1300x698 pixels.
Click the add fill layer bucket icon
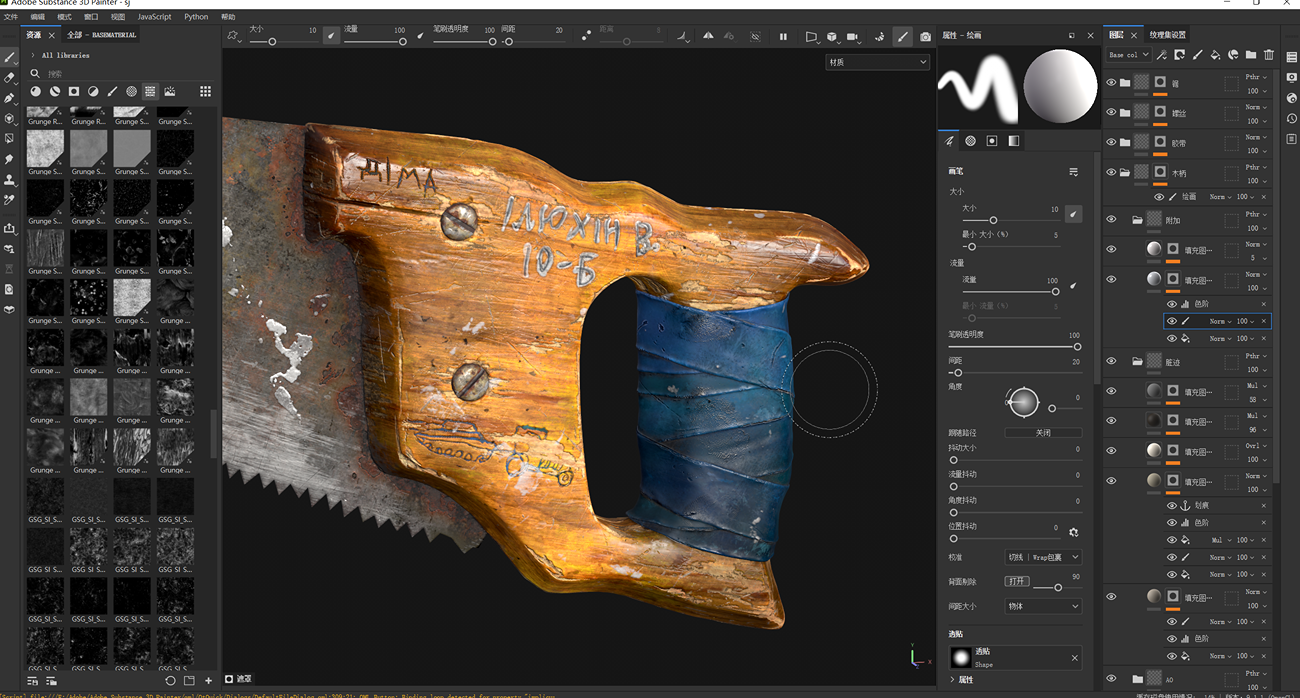click(x=1215, y=55)
